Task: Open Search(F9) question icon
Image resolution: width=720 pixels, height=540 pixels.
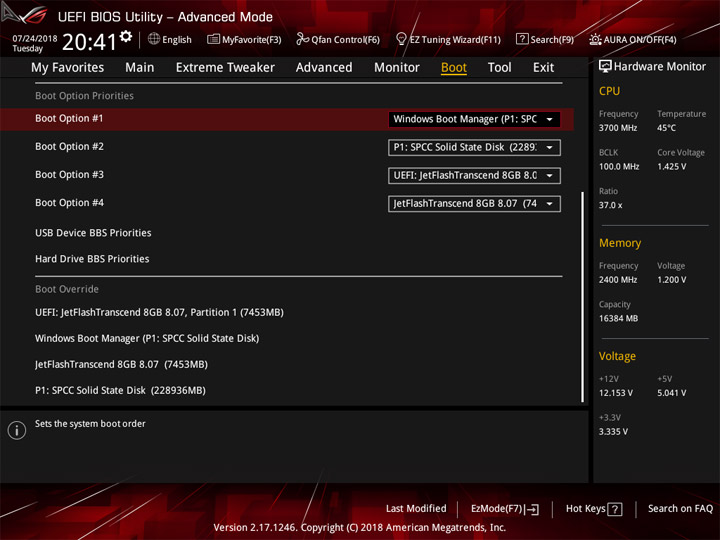Action: click(x=522, y=39)
